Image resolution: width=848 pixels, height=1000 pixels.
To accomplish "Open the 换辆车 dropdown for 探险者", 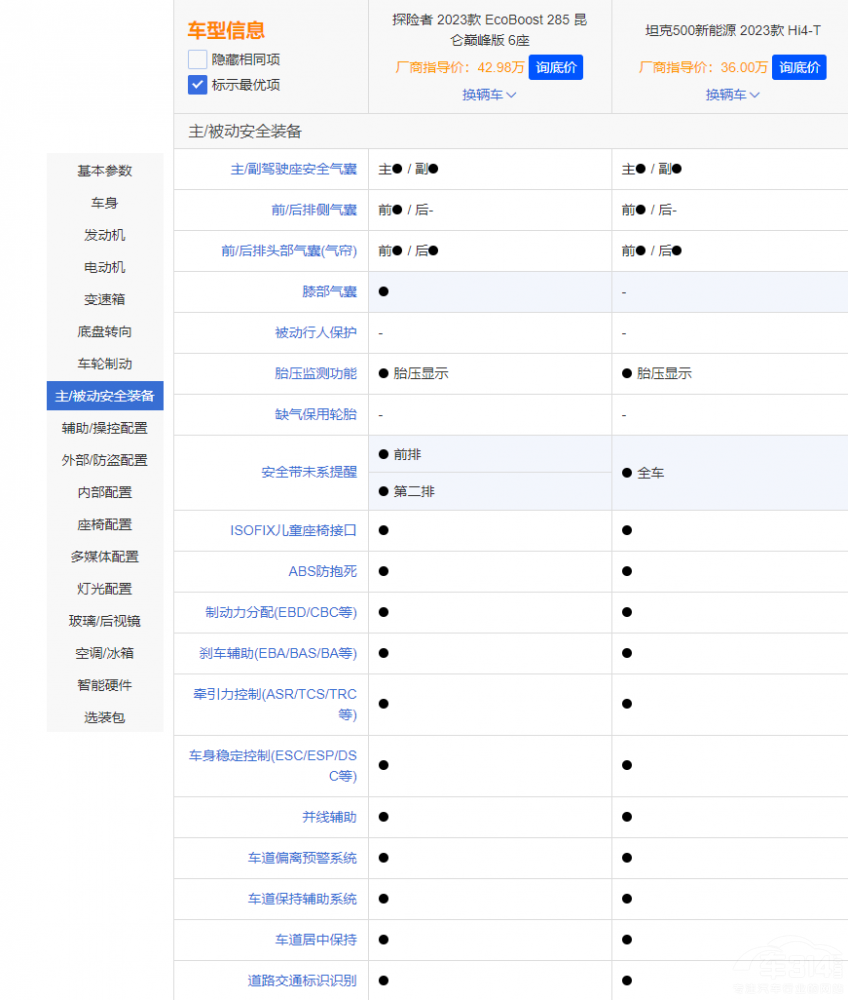I will pos(489,95).
